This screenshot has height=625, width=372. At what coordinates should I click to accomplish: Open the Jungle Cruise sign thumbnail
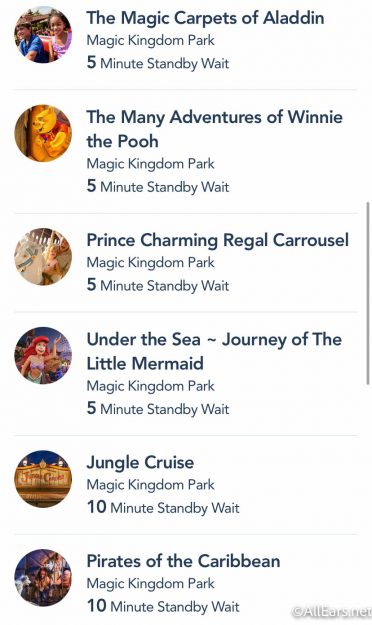43,479
